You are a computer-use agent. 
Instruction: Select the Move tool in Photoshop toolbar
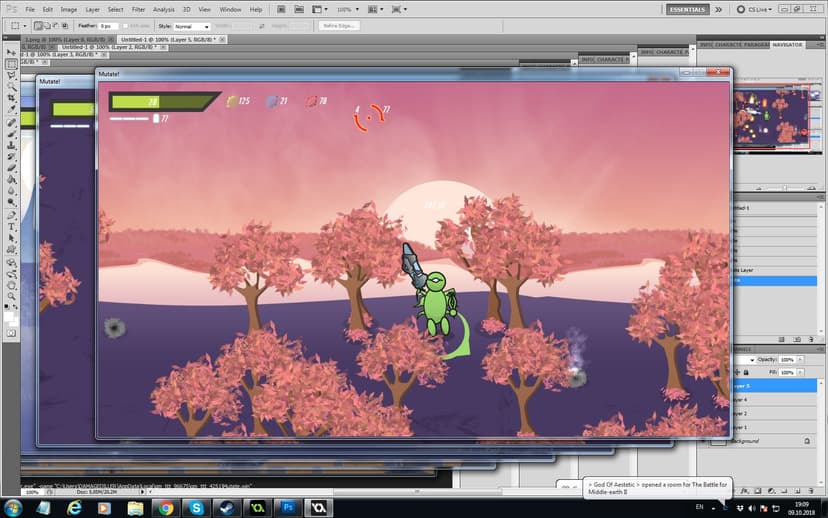coord(11,53)
